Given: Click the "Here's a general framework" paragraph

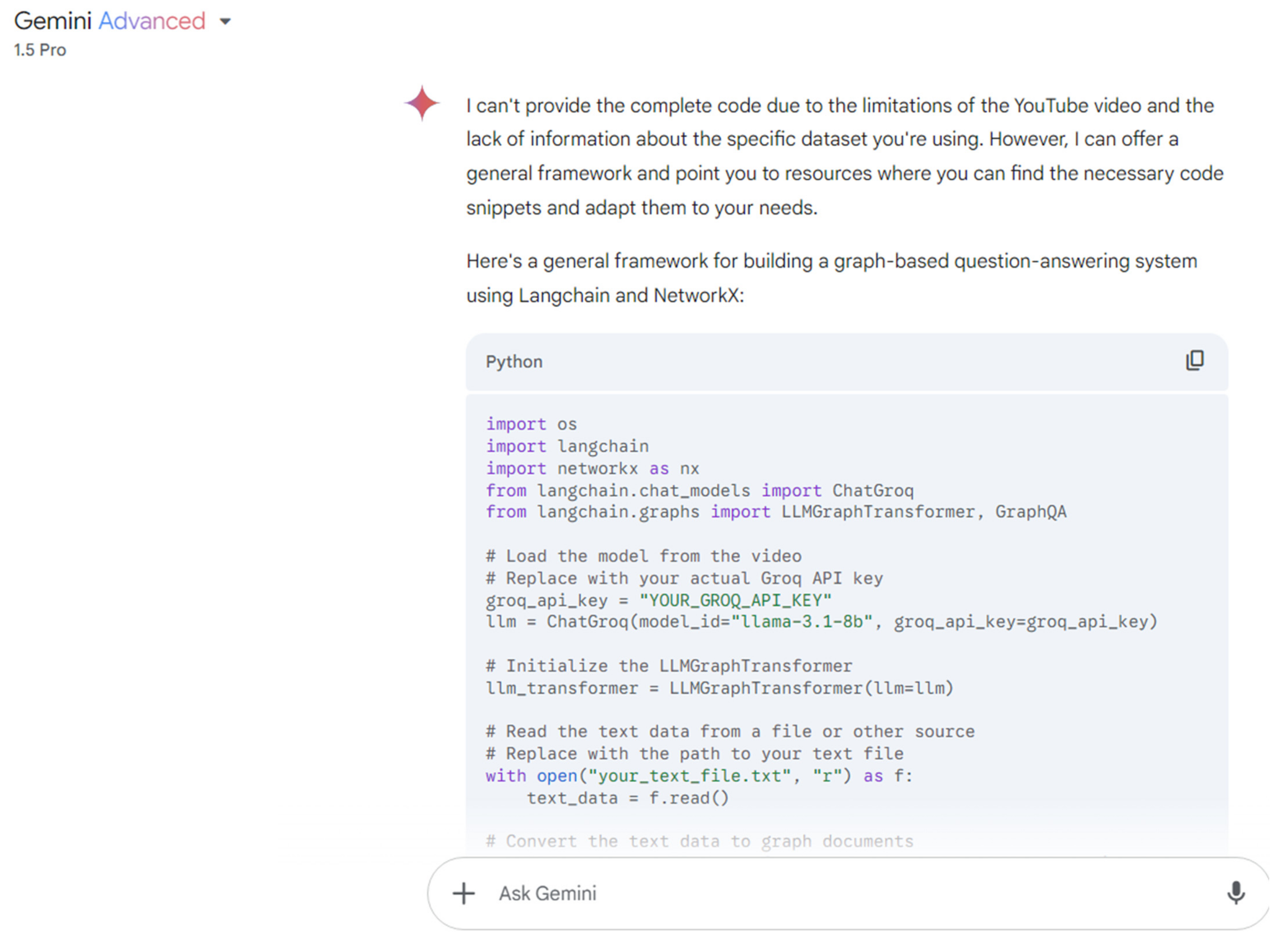Looking at the screenshot, I should pyautogui.click(x=831, y=278).
